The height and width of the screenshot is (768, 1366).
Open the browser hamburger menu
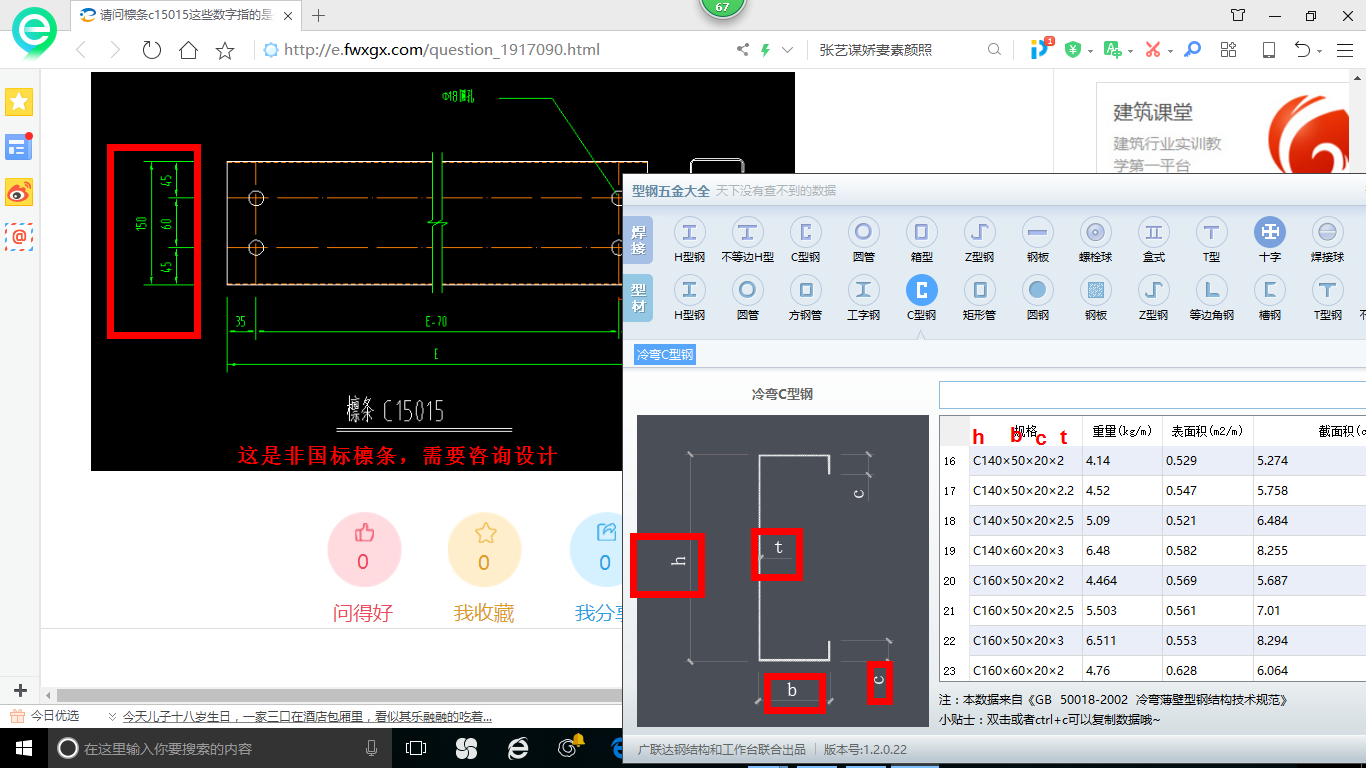pyautogui.click(x=1344, y=48)
